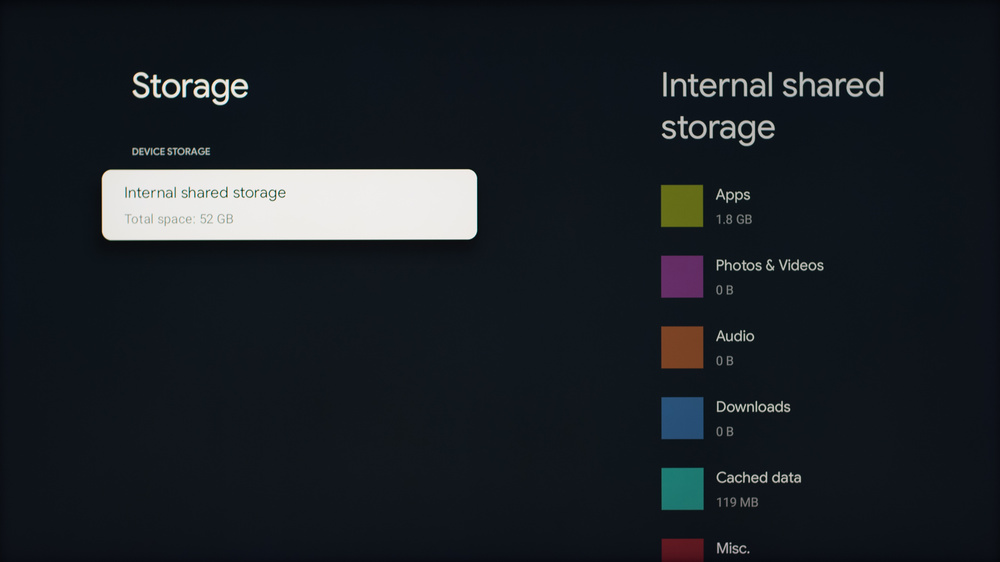Open the Cached data label
Image resolution: width=1000 pixels, height=562 pixels.
pos(758,478)
